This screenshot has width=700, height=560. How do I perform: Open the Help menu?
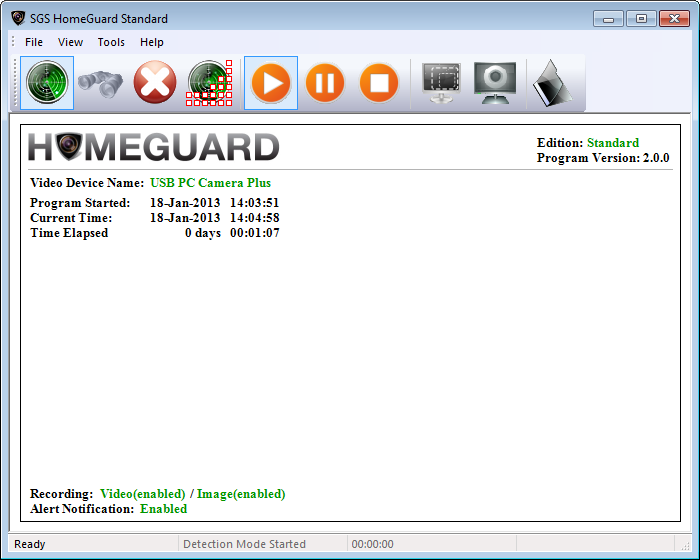click(152, 42)
